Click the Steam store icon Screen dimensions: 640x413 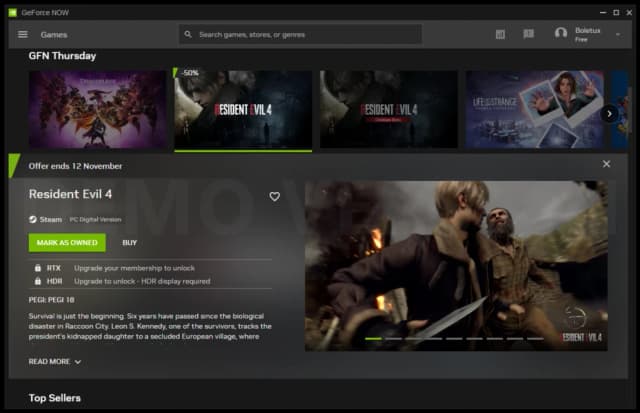33,219
